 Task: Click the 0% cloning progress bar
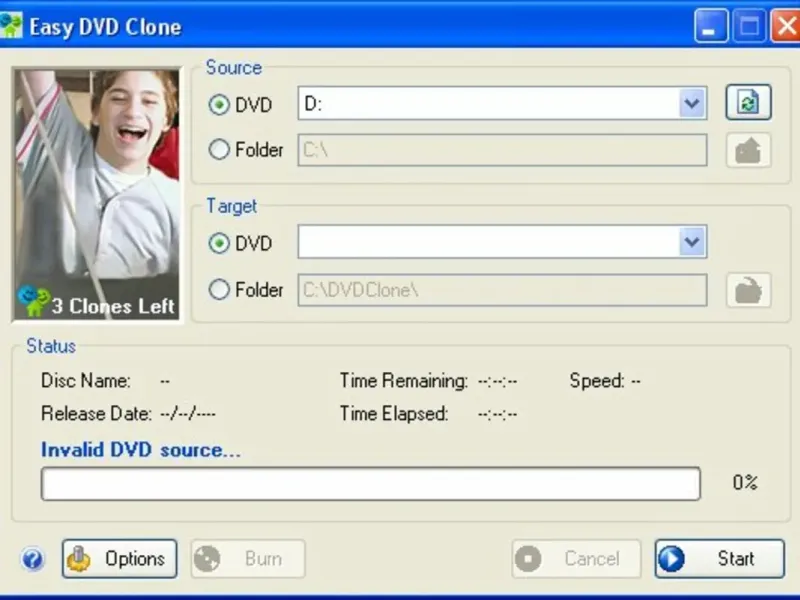pyautogui.click(x=371, y=483)
